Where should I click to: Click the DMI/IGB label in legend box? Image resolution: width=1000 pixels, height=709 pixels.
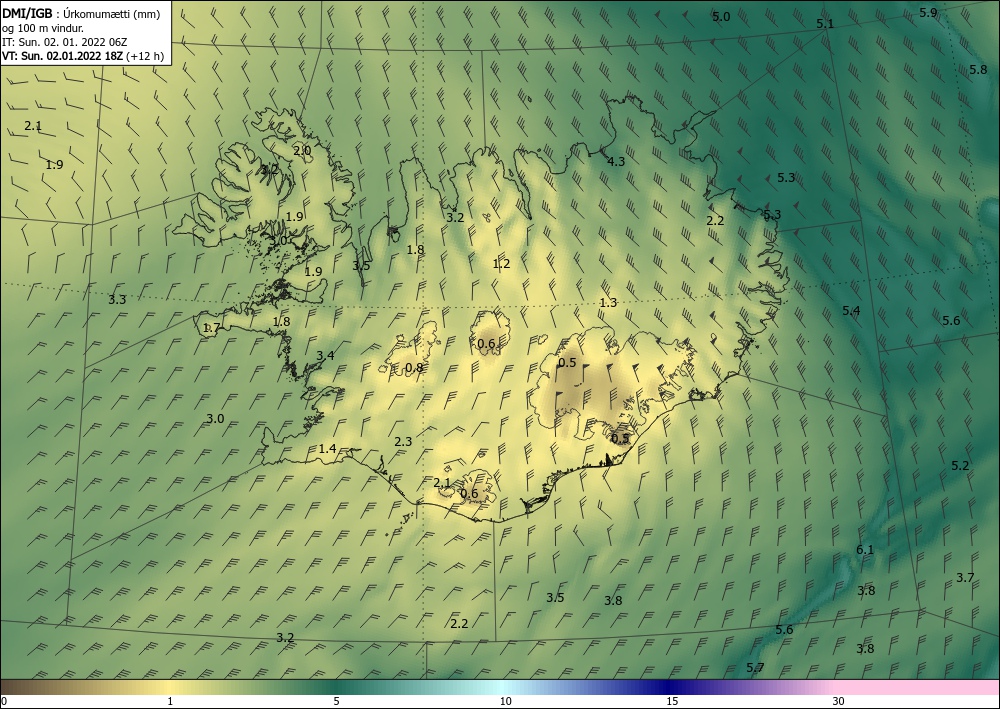tap(27, 13)
